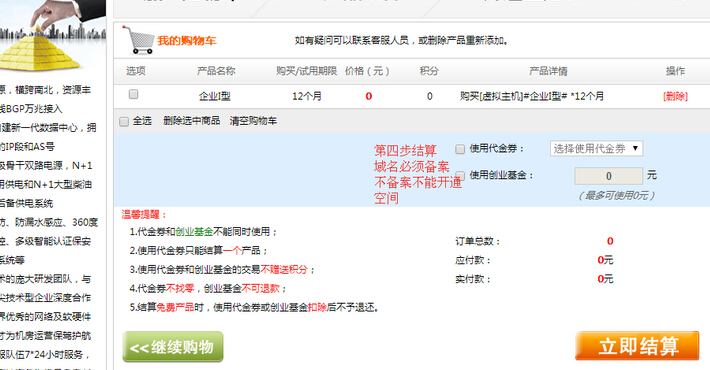
Task: Click the 使用代金券 label text
Action: 496,149
